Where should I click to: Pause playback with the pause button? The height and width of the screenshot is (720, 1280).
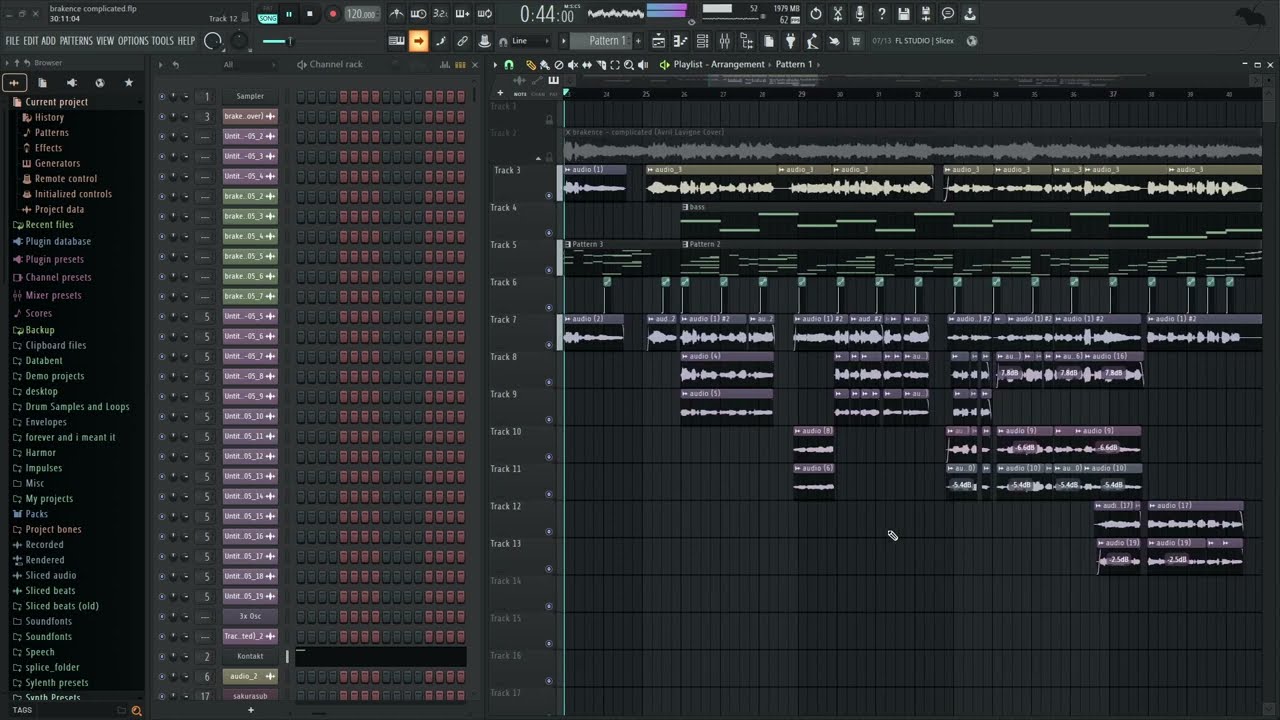pyautogui.click(x=289, y=14)
